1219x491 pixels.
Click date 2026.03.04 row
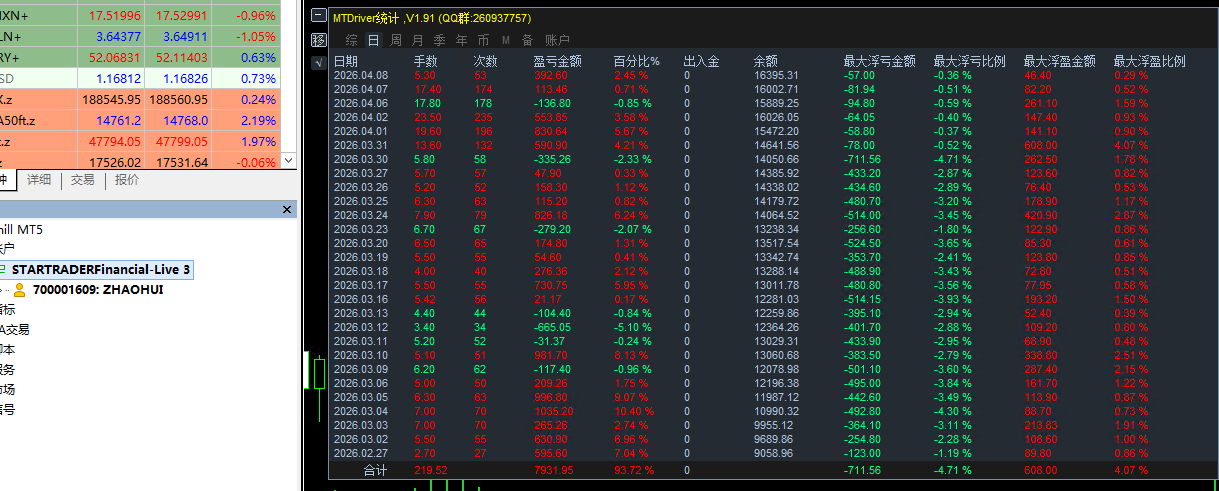point(362,411)
